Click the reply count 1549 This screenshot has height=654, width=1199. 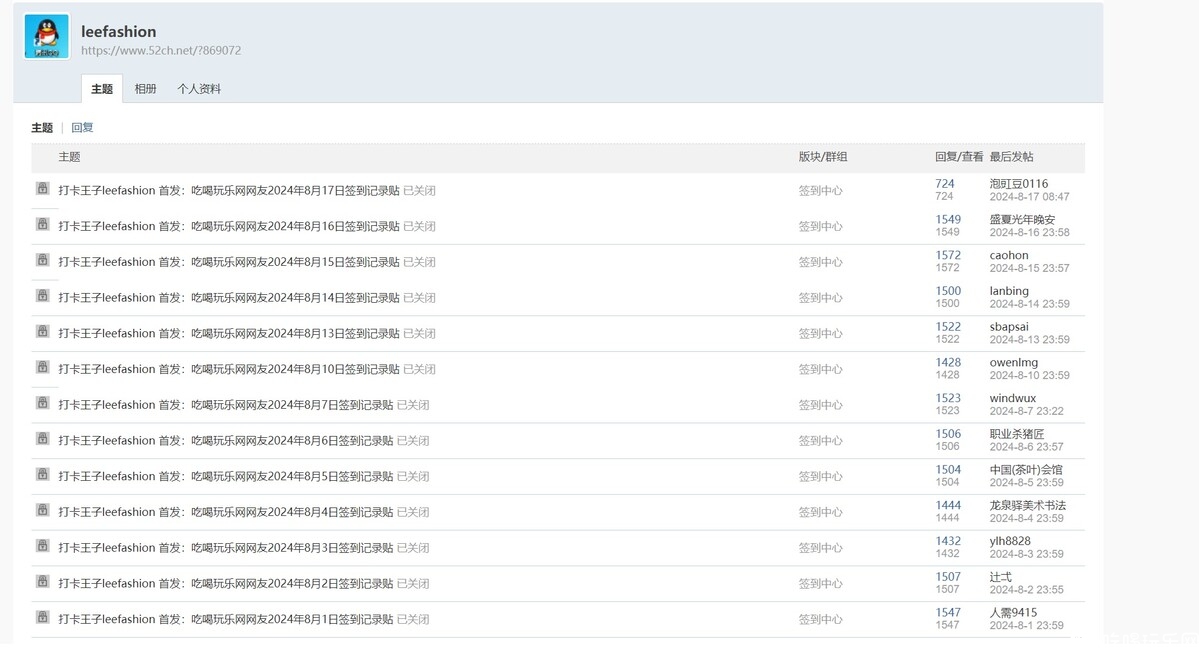pos(947,220)
